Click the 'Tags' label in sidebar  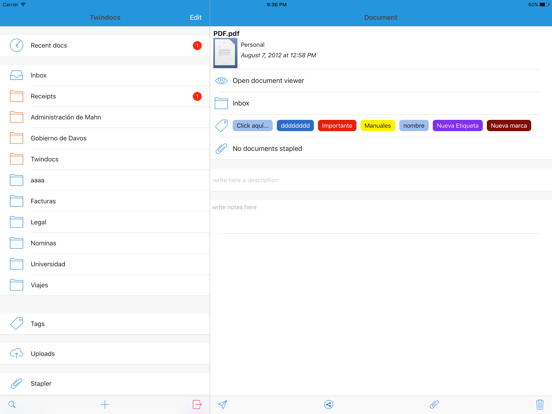38,324
